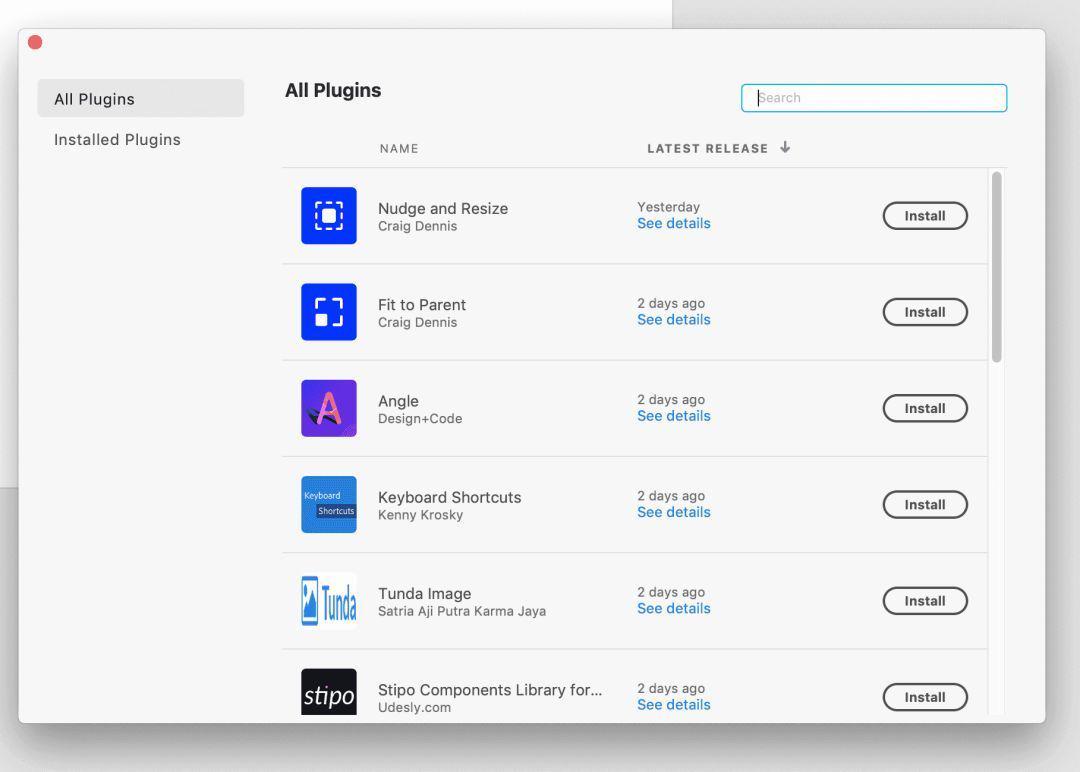Open See details for Tunda Image
The width and height of the screenshot is (1080, 772).
[x=674, y=609]
